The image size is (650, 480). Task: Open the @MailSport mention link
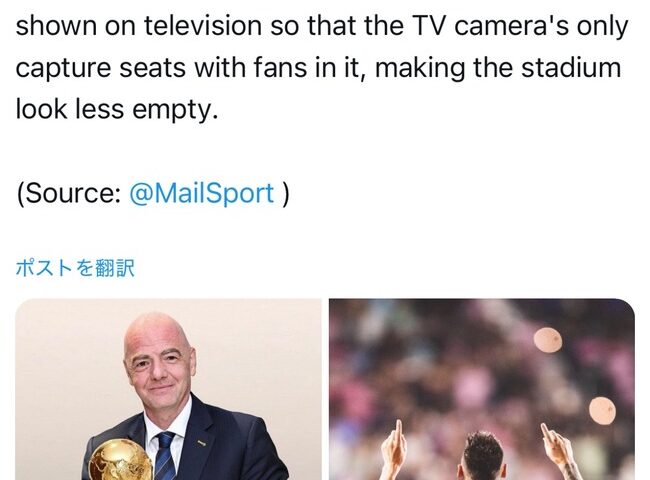201,193
